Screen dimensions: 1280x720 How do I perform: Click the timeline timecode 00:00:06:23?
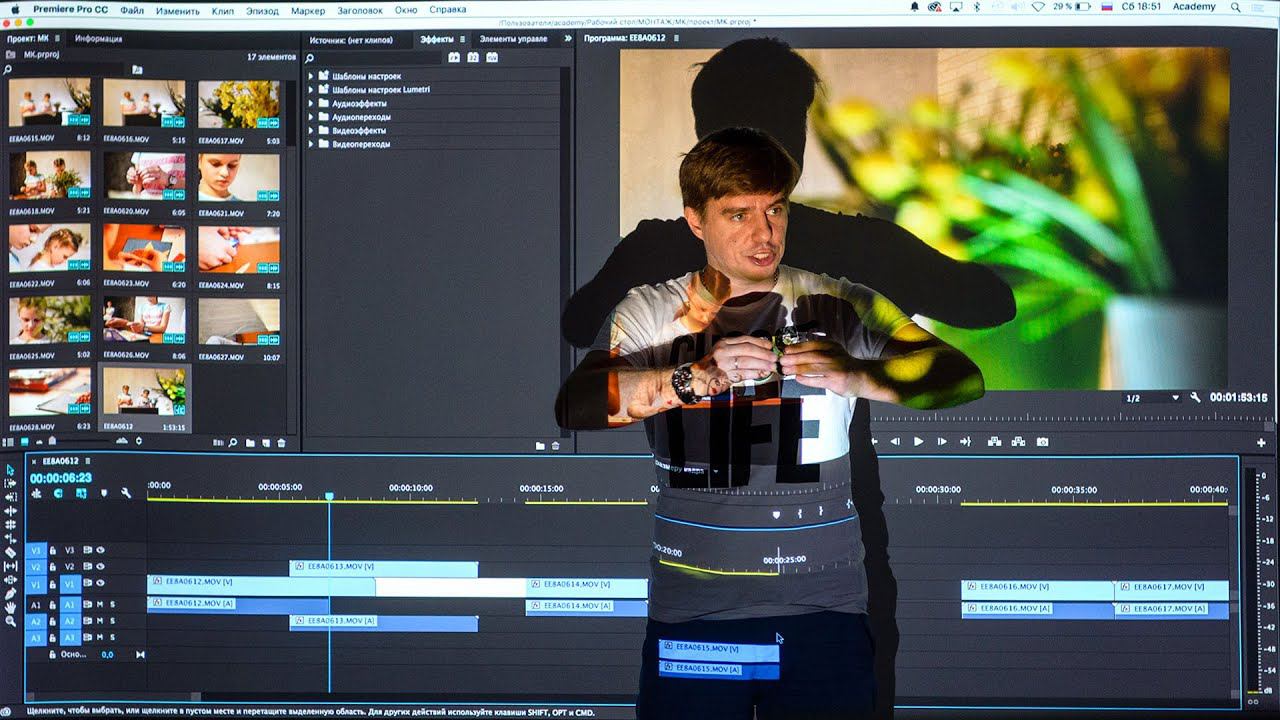pyautogui.click(x=61, y=478)
